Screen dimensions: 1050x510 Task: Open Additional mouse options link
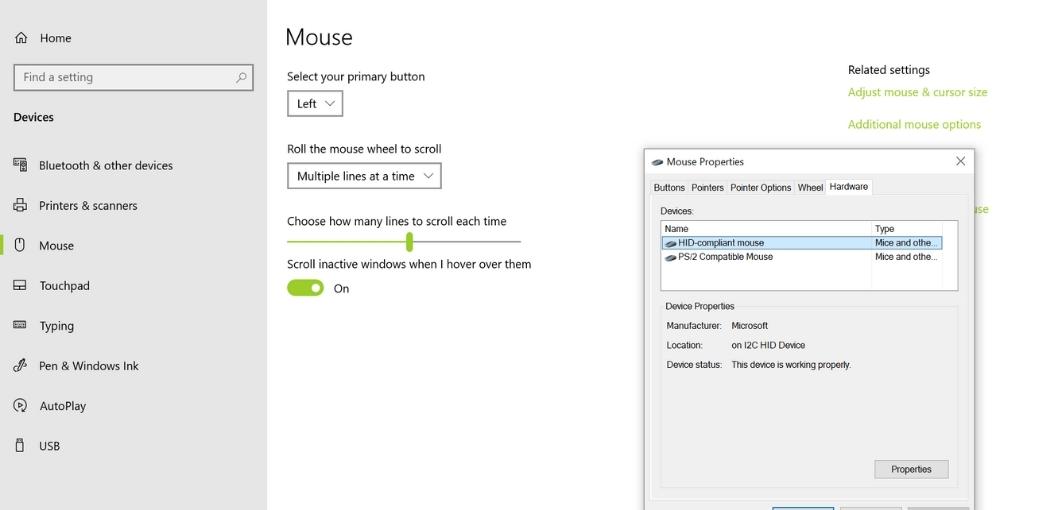tap(914, 124)
